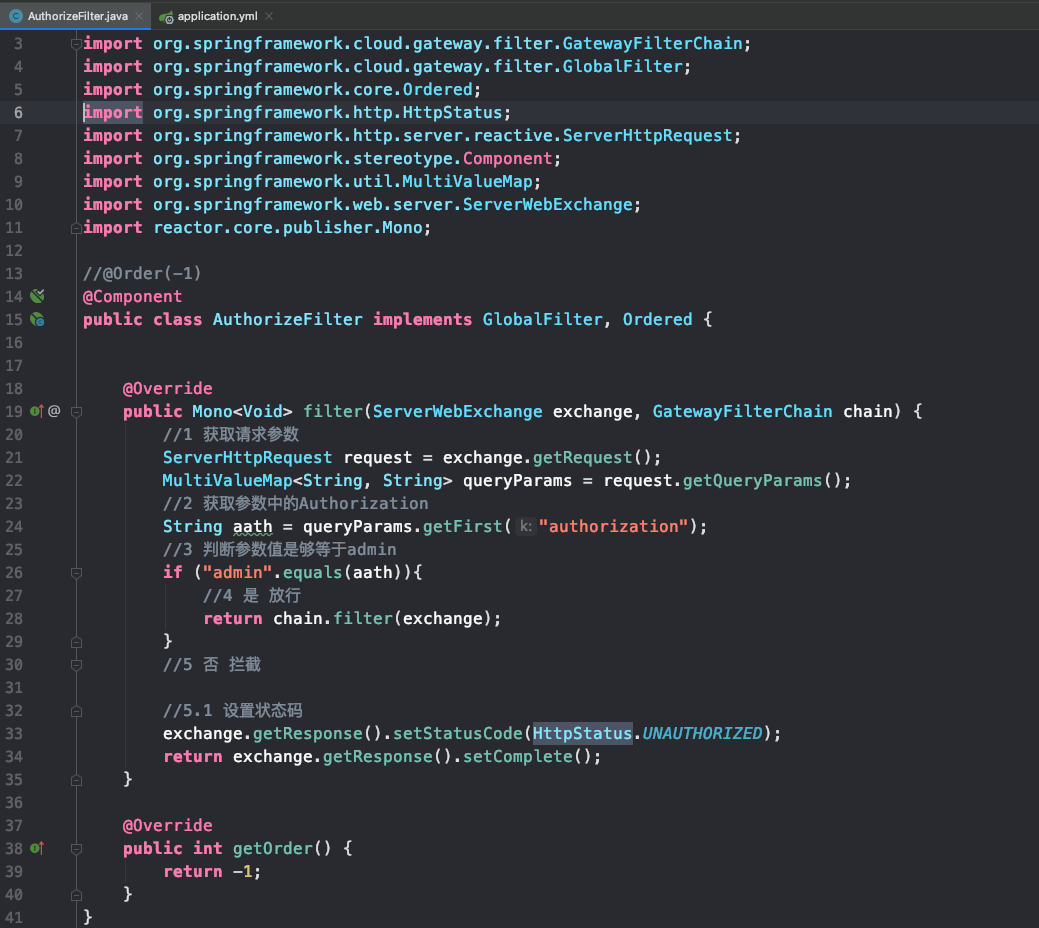Viewport: 1039px width, 928px height.
Task: Click the UNAUTHORIZED constant
Action: coord(702,733)
